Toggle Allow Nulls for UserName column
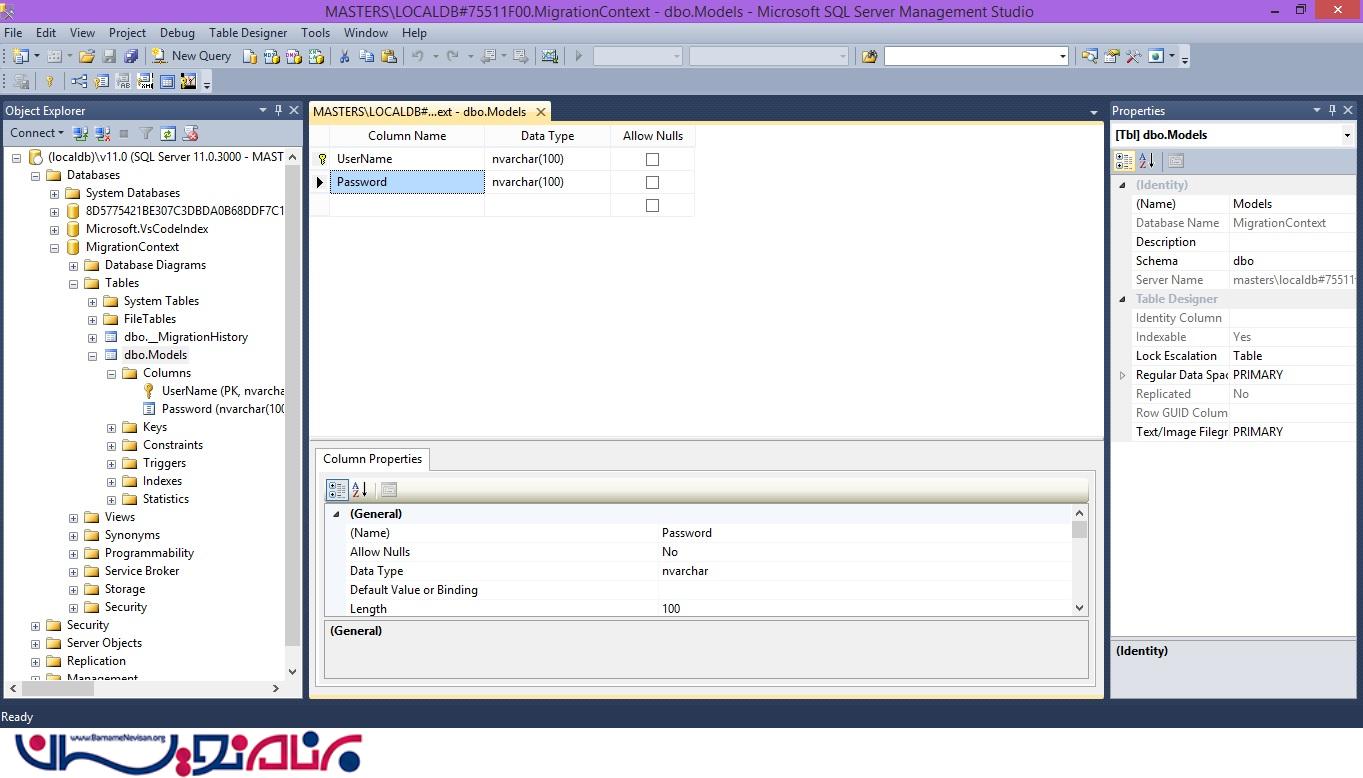The image size is (1363, 778). [x=652, y=159]
